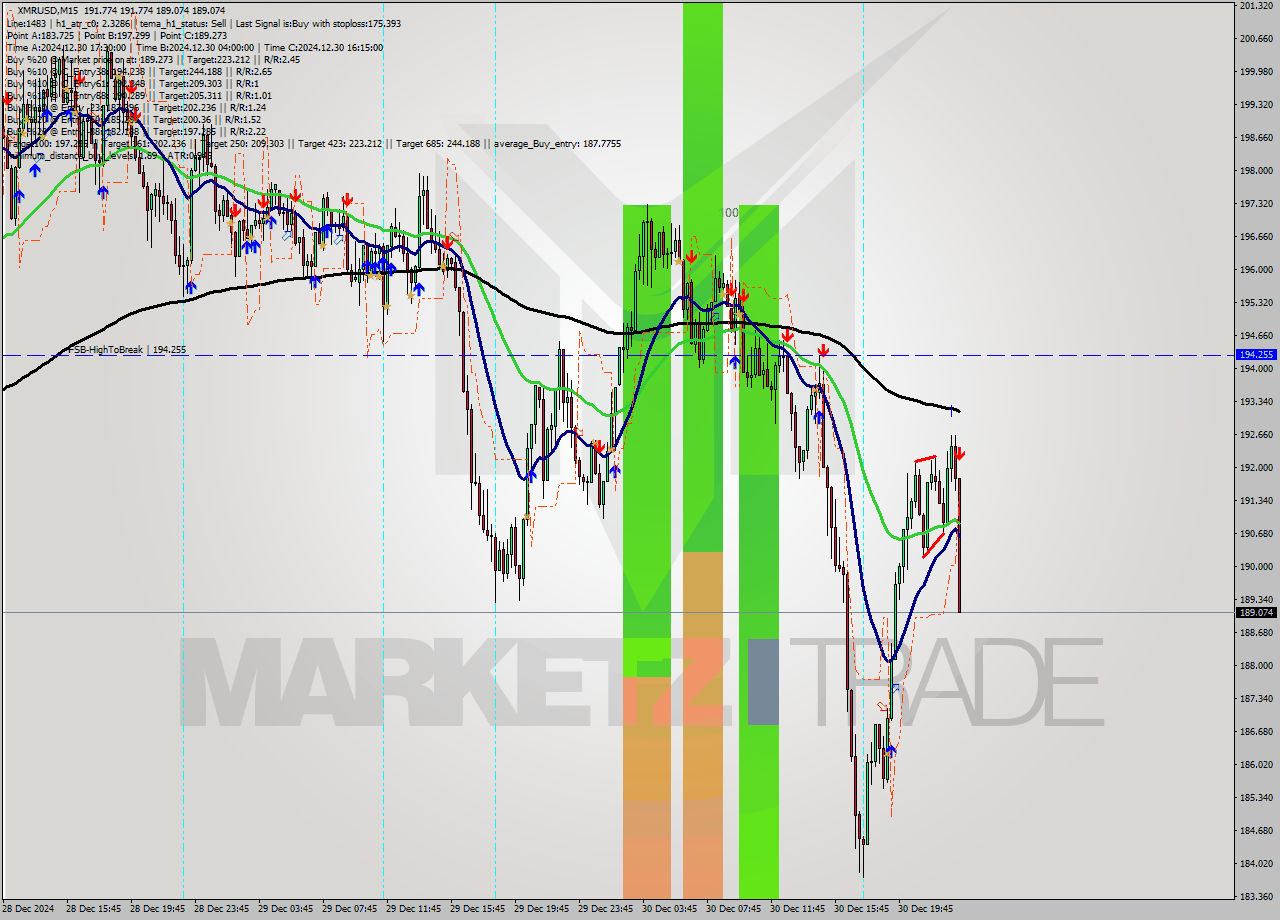Click the 198.000 price axis label
Image resolution: width=1280 pixels, height=920 pixels.
(1255, 171)
